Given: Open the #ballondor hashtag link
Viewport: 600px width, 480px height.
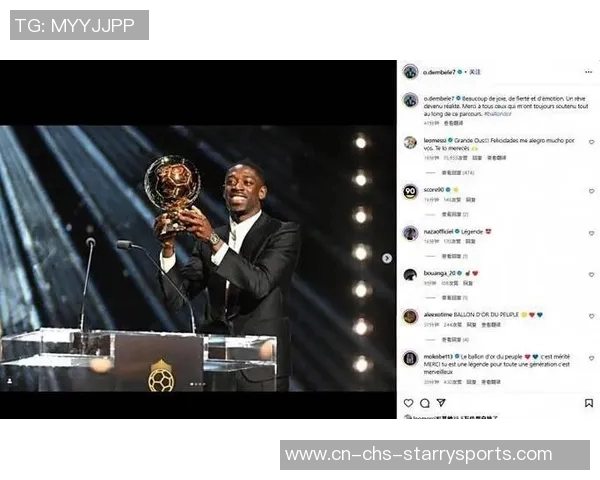Looking at the screenshot, I should pos(497,114).
